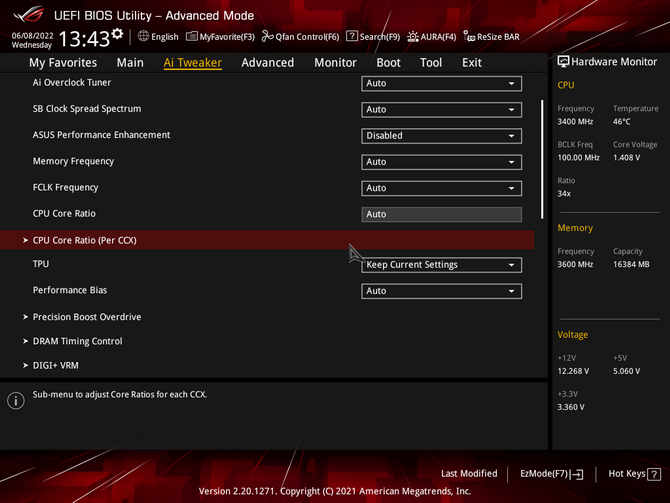670x503 pixels.
Task: Select the Ai Tweaker tab
Action: pos(193,63)
